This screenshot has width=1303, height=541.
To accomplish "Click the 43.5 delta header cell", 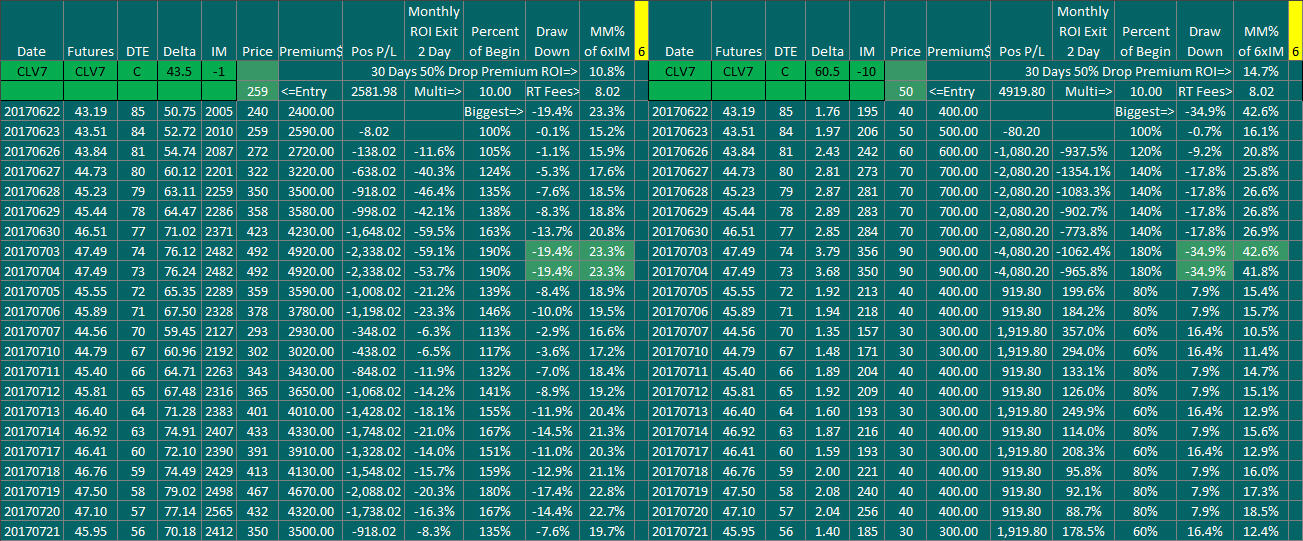I will 180,72.
